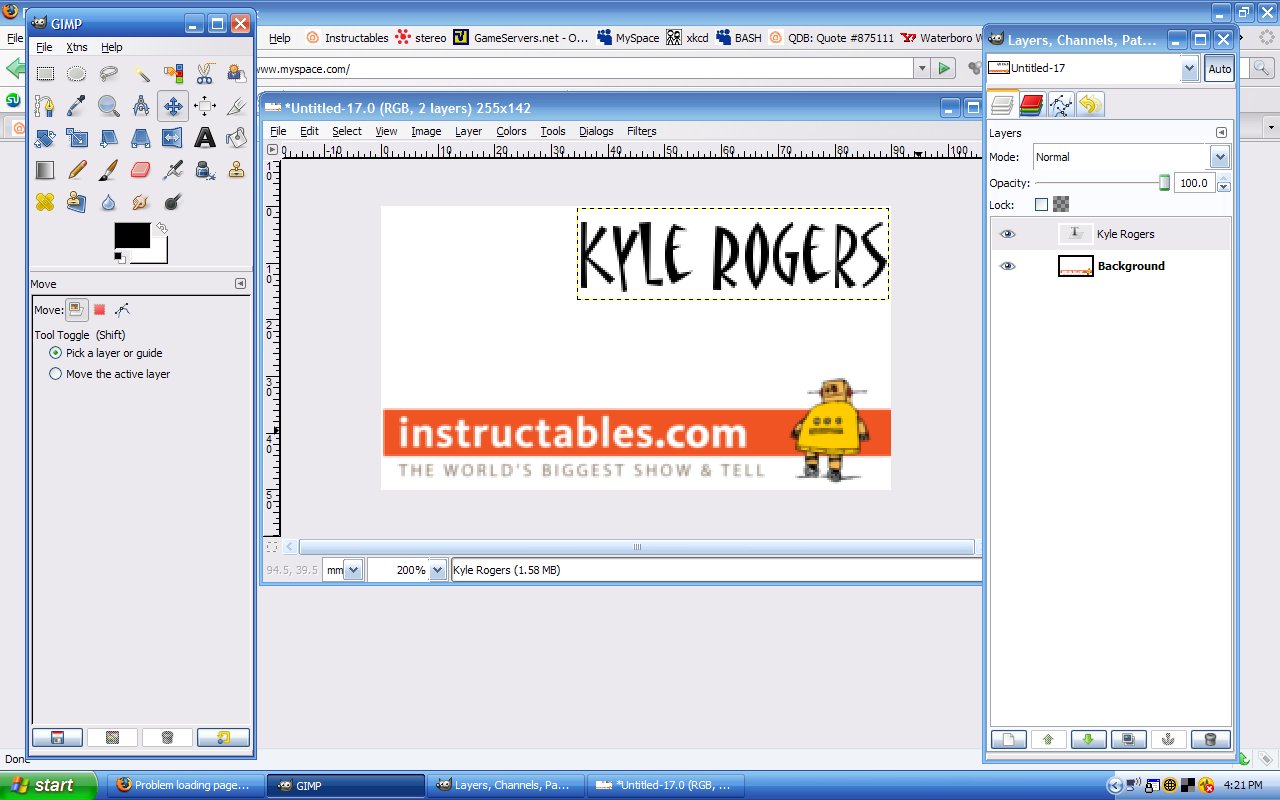
Task: Select the Blend gradient tool
Action: (45, 169)
